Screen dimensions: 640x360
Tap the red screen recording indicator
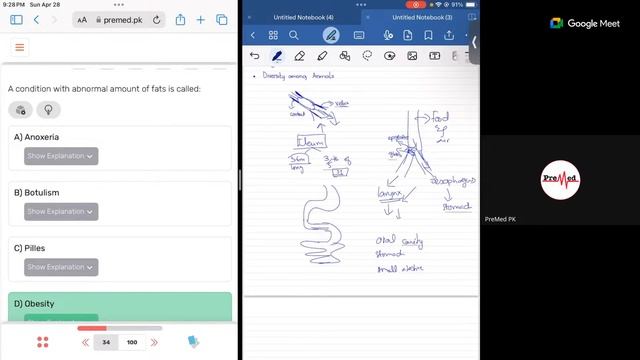pyautogui.click(x=416, y=5)
